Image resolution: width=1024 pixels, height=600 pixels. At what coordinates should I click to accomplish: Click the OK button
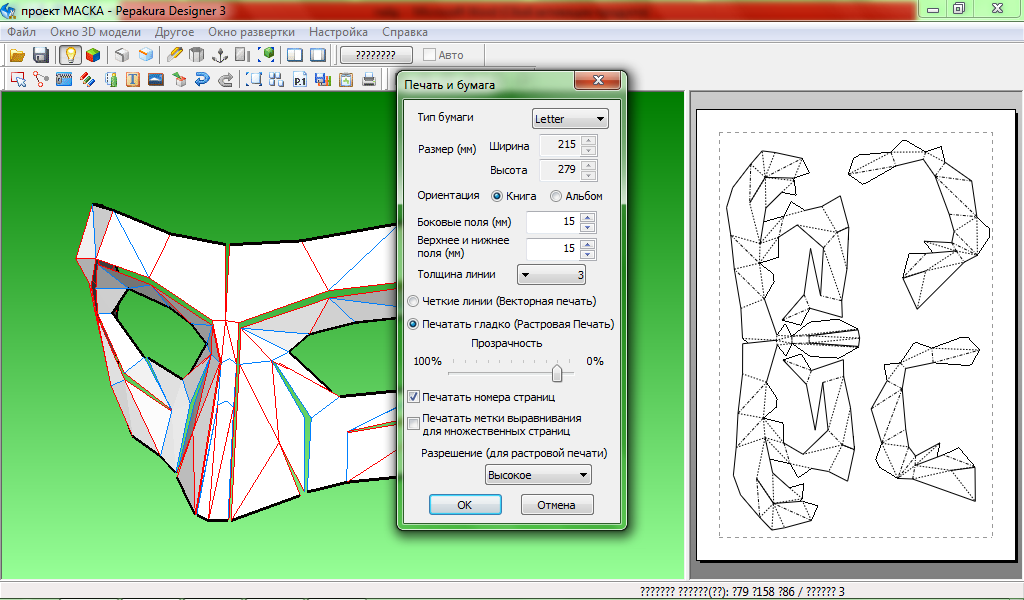point(465,505)
